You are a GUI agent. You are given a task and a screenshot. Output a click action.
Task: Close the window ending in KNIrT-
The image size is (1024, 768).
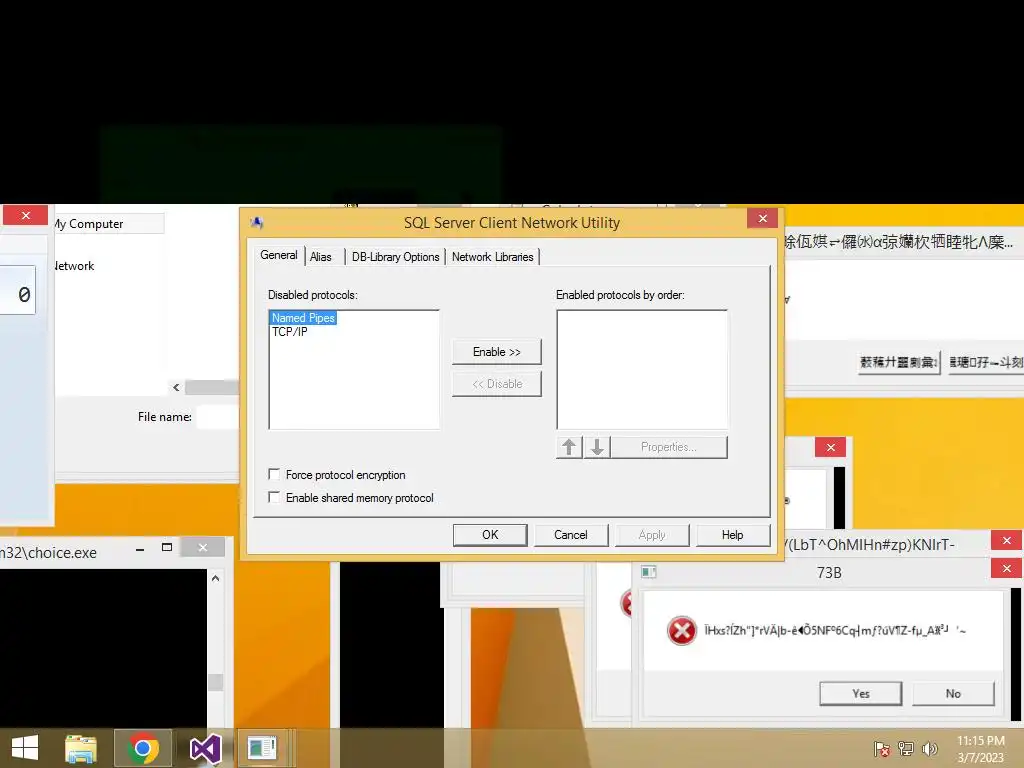click(x=1006, y=541)
